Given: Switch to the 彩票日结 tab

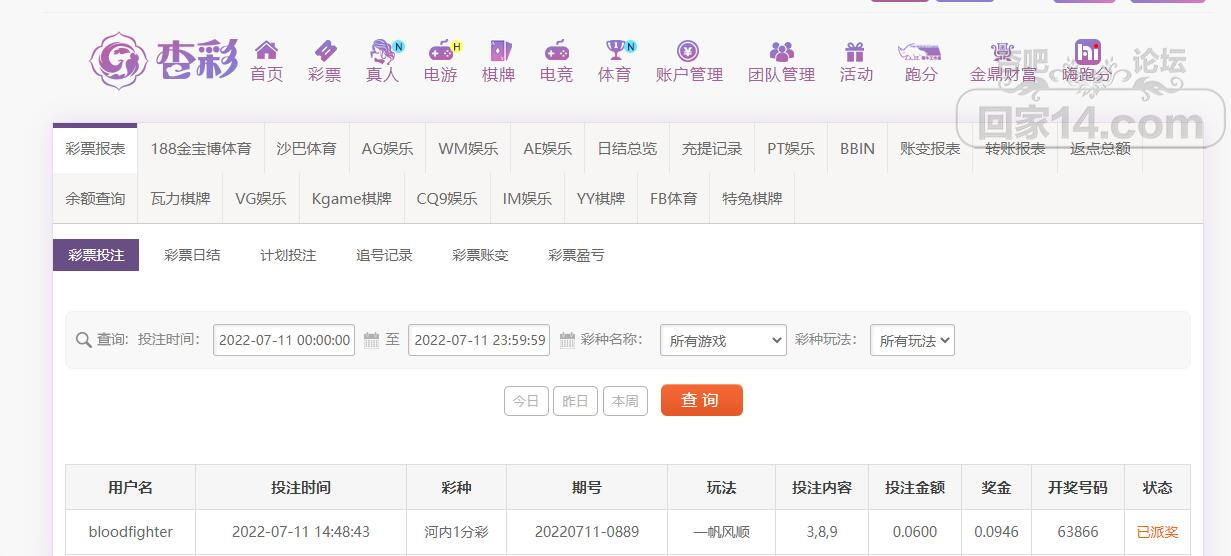Looking at the screenshot, I should tap(192, 255).
